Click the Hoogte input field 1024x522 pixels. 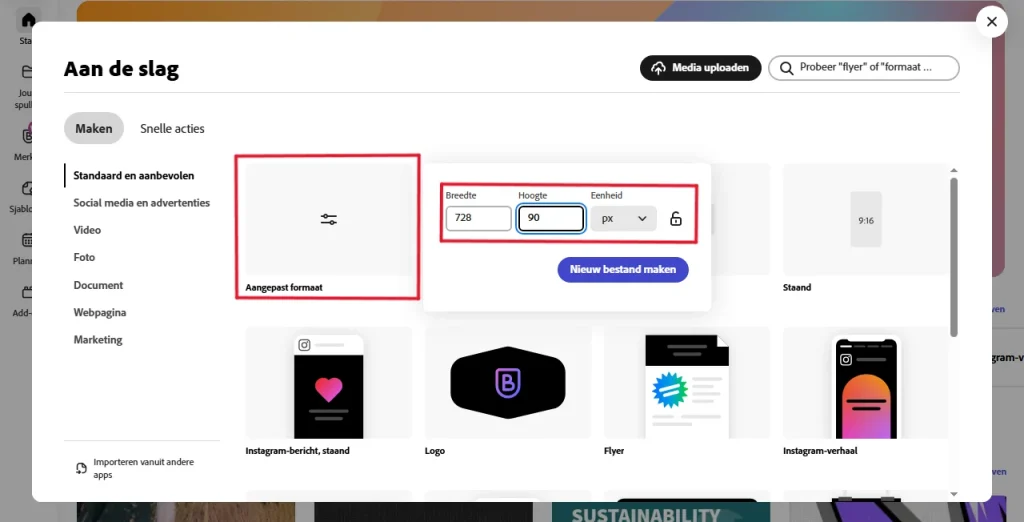[x=551, y=218]
